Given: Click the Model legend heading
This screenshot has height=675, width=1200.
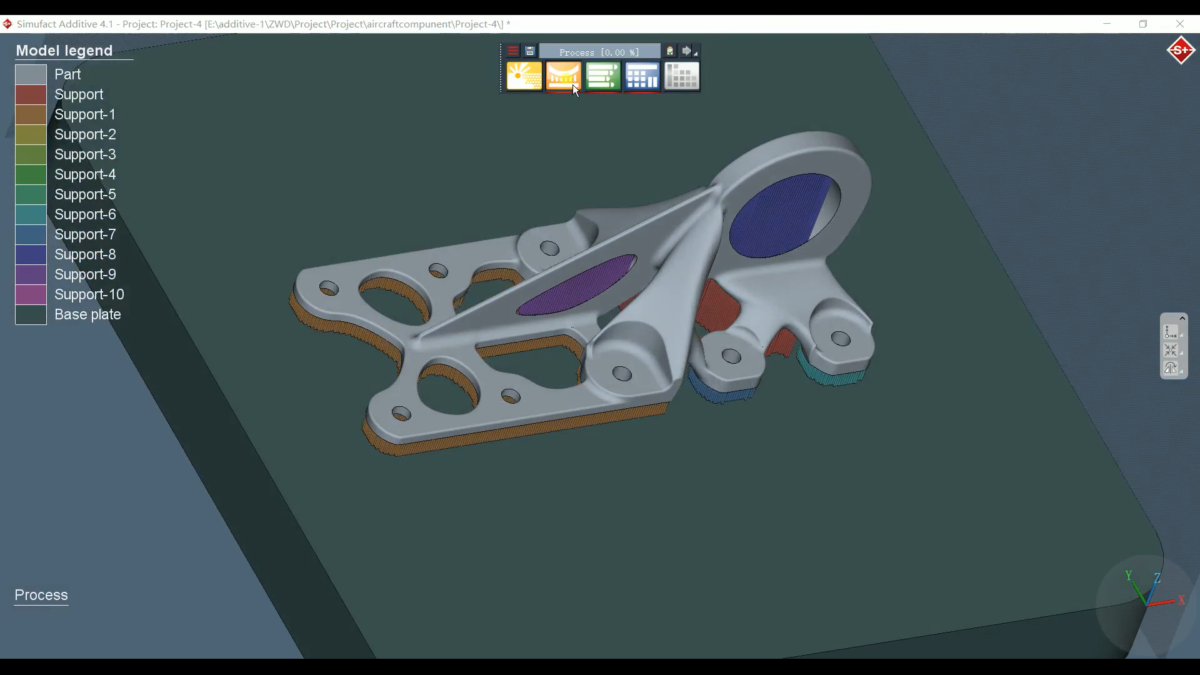Looking at the screenshot, I should pos(64,51).
